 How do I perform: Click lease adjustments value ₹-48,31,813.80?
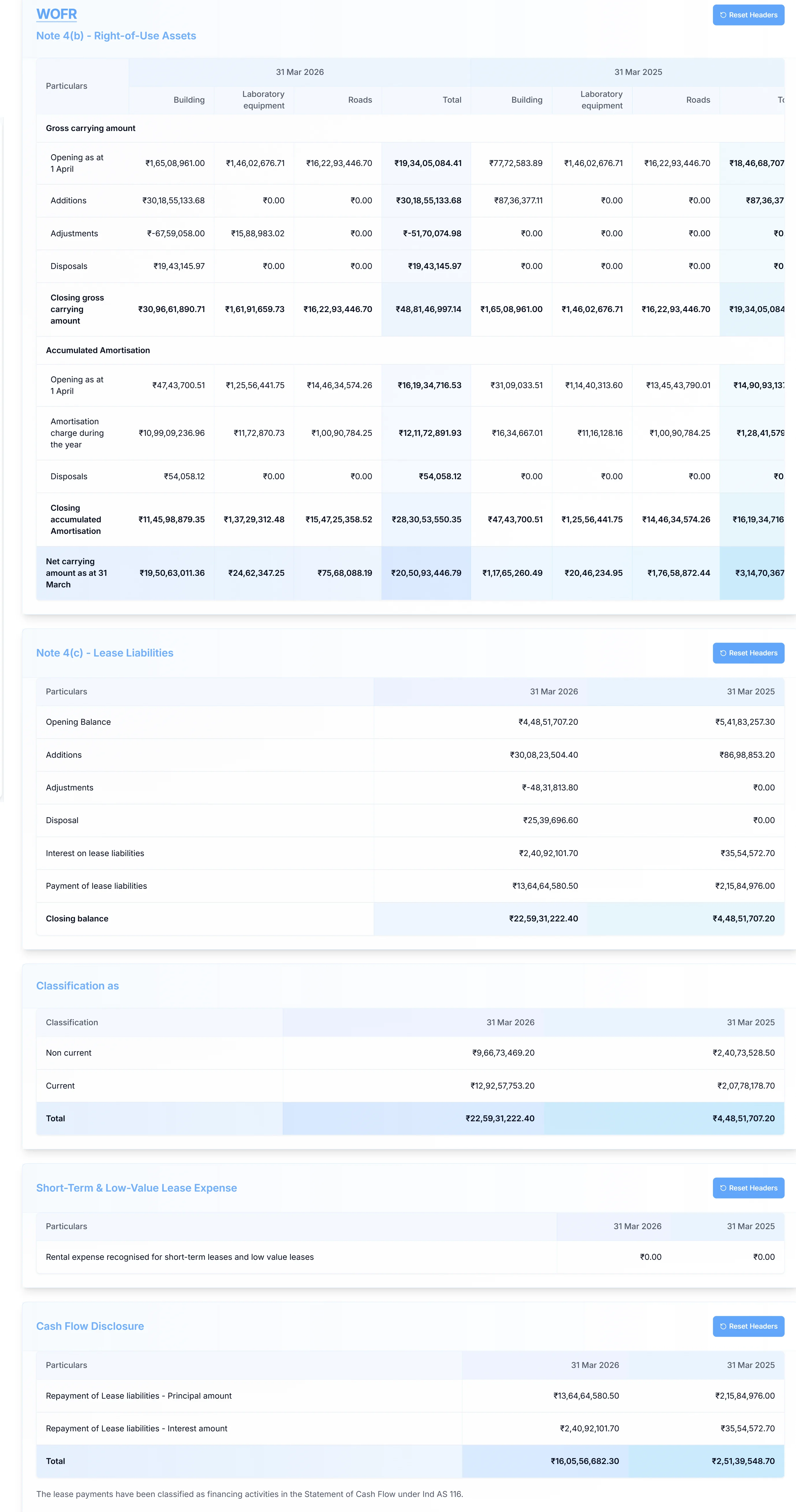(550, 788)
